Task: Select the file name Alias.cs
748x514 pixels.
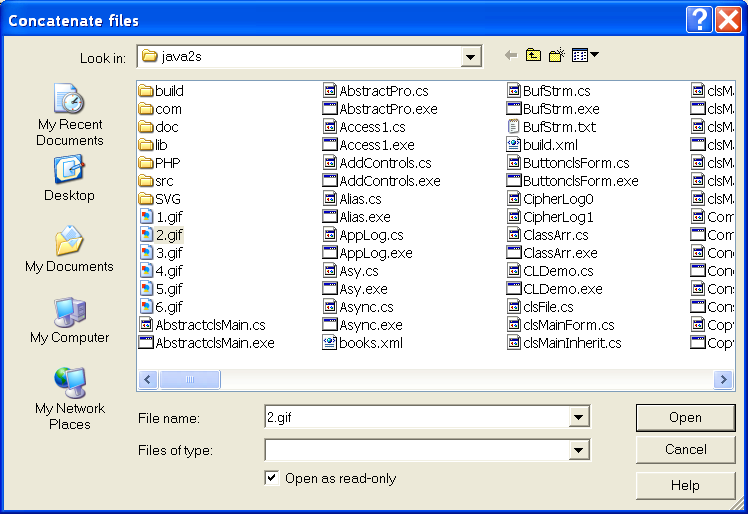Action: click(x=360, y=199)
